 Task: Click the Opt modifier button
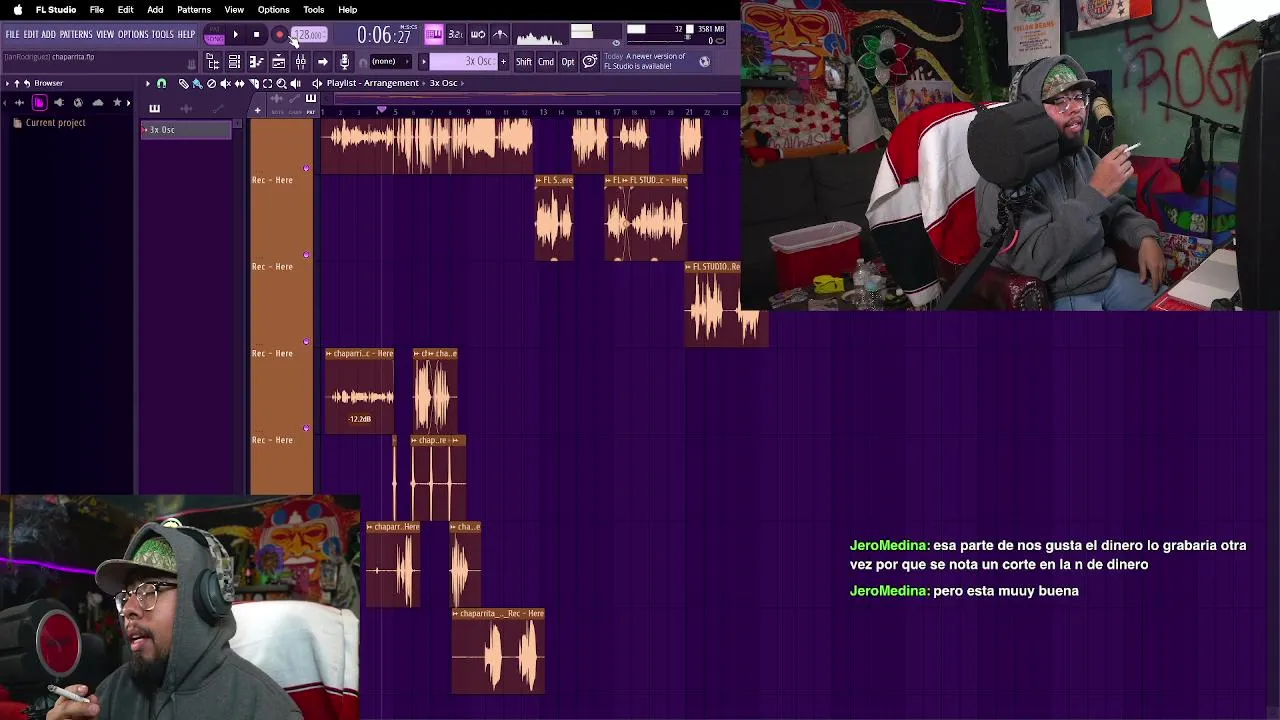pyautogui.click(x=568, y=61)
